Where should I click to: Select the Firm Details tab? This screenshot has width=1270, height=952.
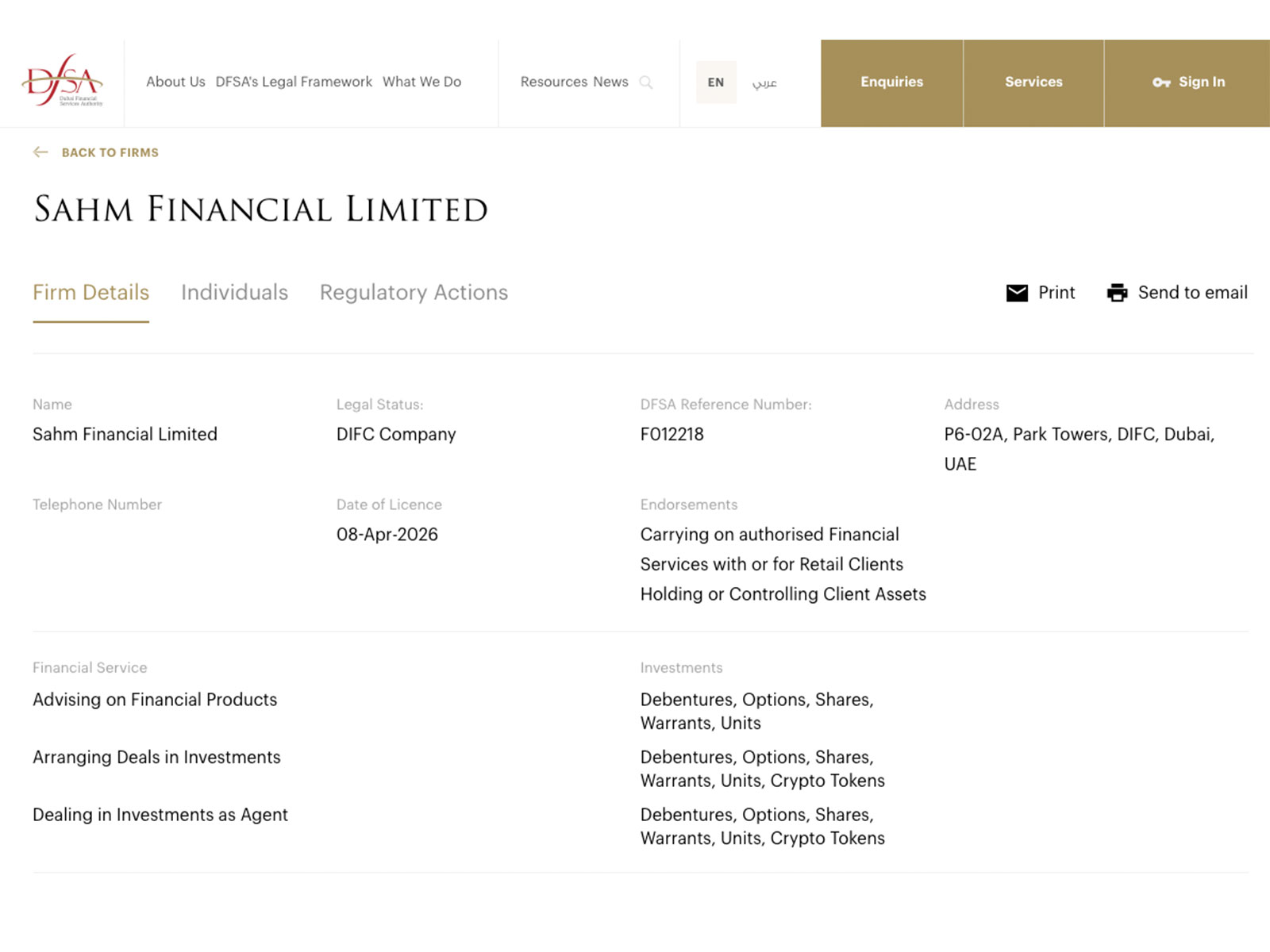90,293
